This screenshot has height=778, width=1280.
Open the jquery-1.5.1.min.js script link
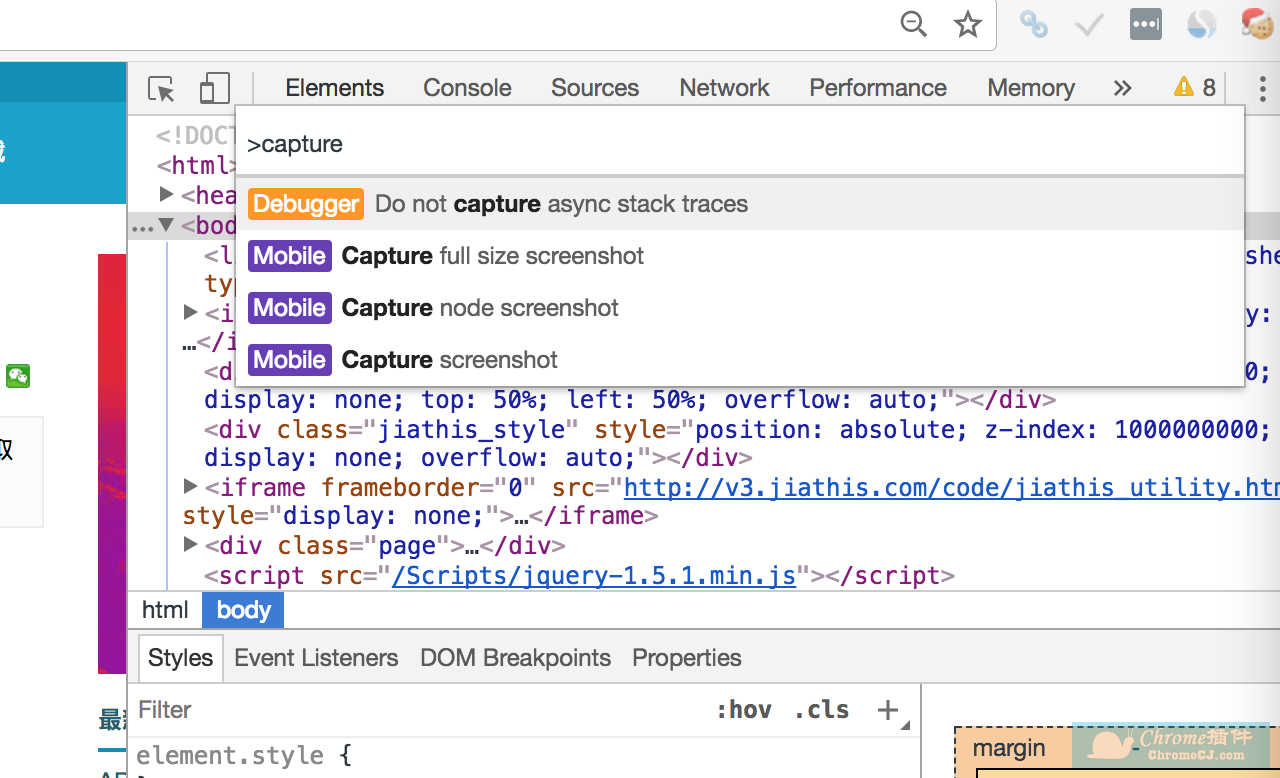point(594,576)
